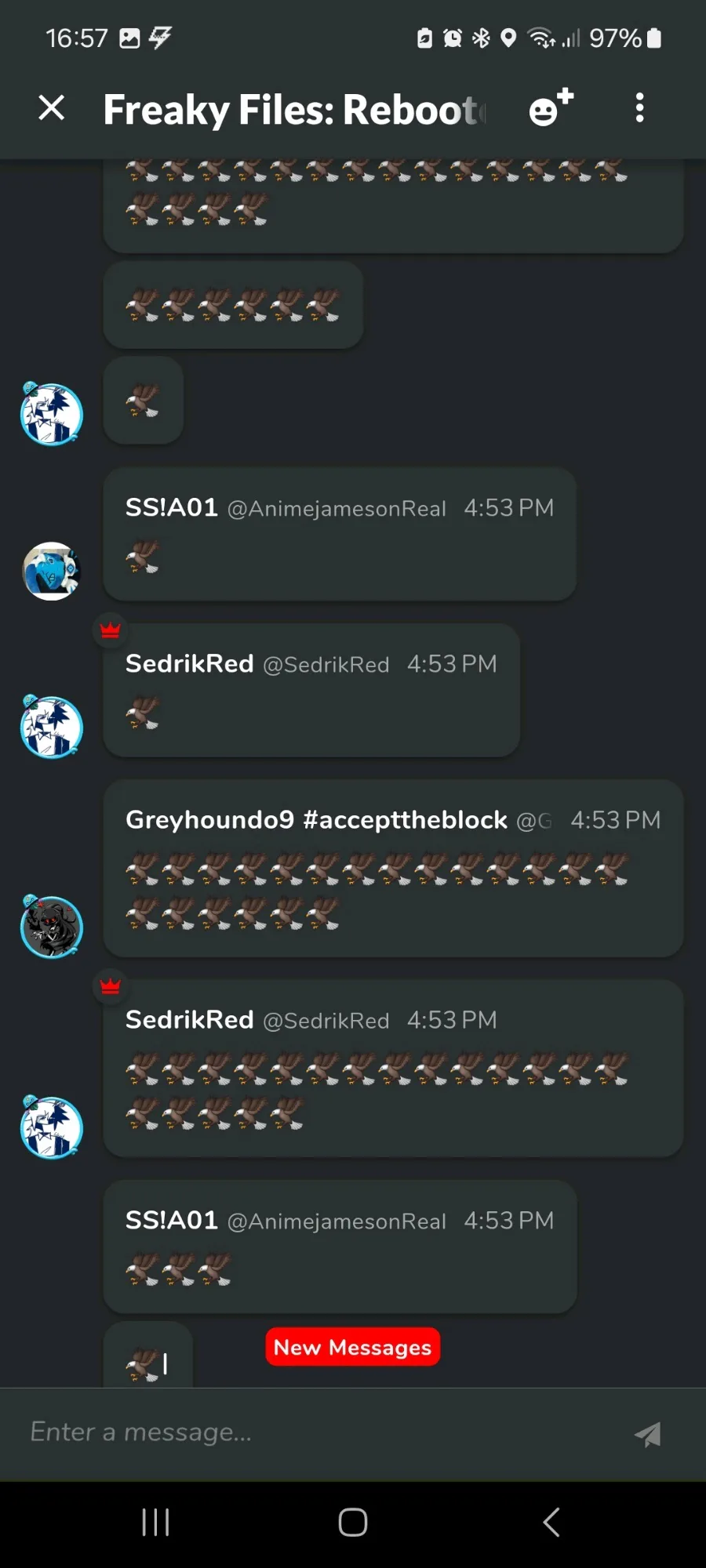Close the Freaky Files chat with X
706x1568 pixels.
[52, 107]
